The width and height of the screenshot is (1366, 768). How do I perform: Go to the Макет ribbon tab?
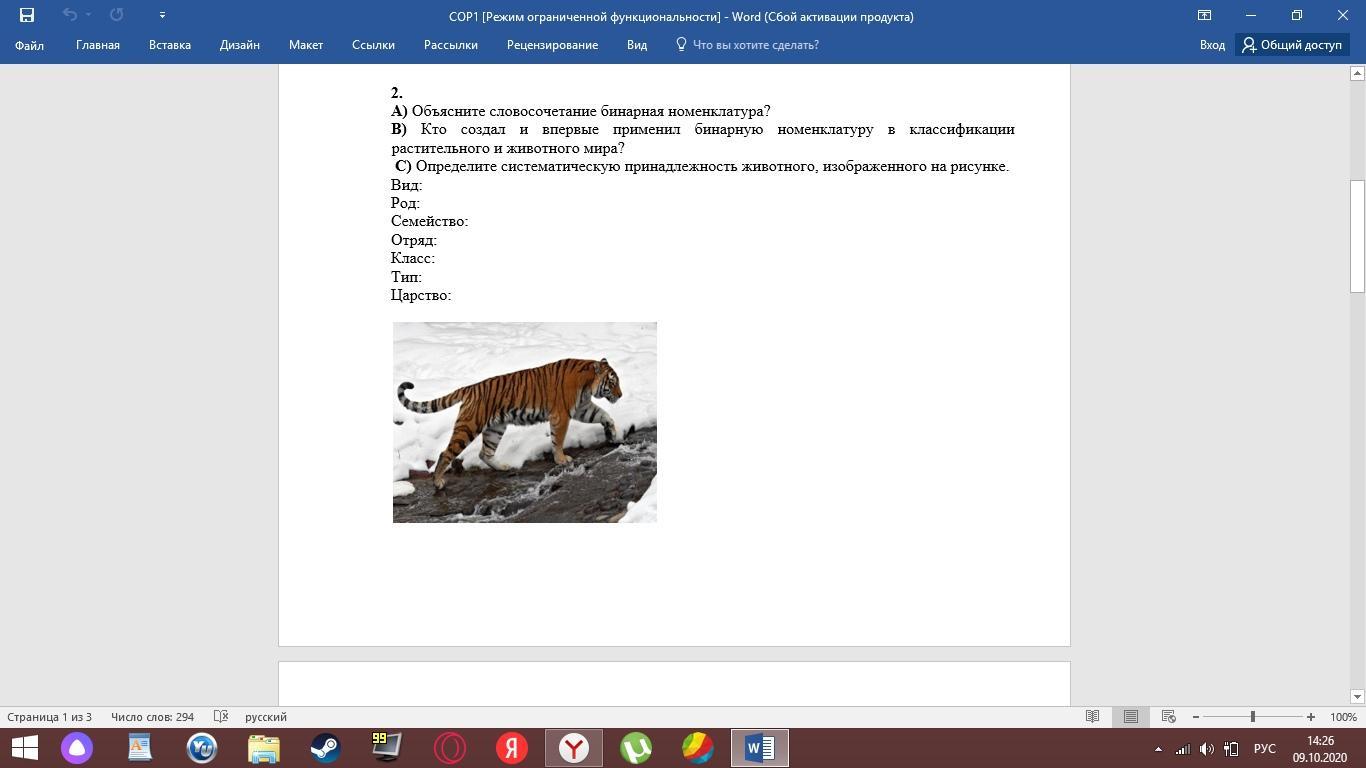(x=306, y=45)
